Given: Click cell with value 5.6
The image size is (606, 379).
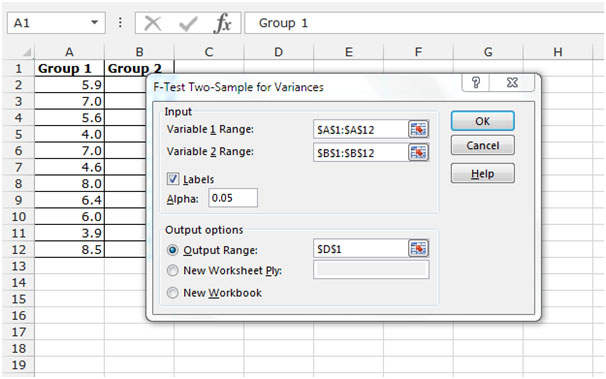Looking at the screenshot, I should (x=70, y=118).
